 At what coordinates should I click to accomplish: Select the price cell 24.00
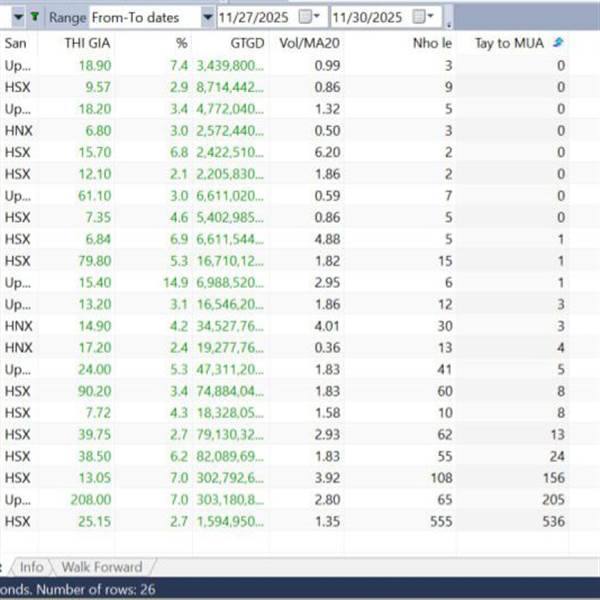click(95, 369)
